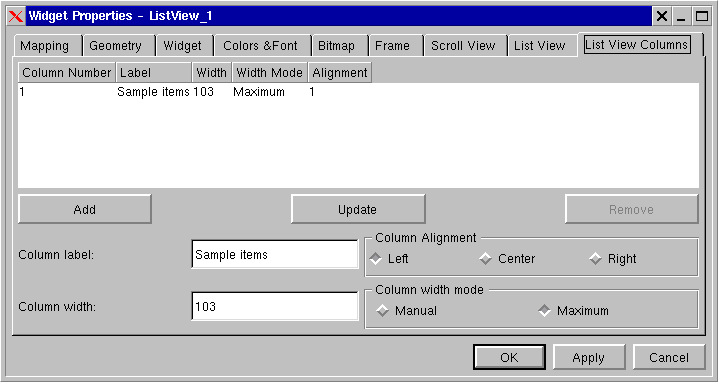Choose Right column alignment
The height and width of the screenshot is (382, 718).
coord(613,259)
